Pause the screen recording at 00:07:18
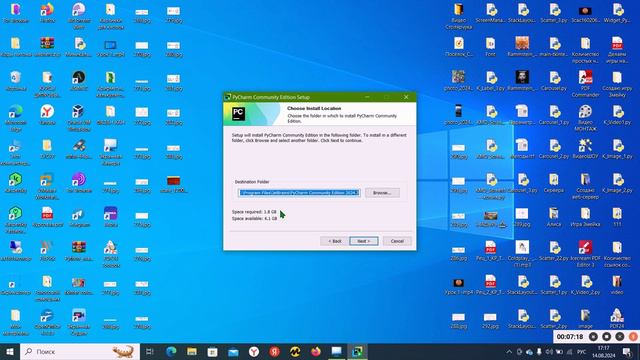The image size is (640, 360). pos(593,337)
